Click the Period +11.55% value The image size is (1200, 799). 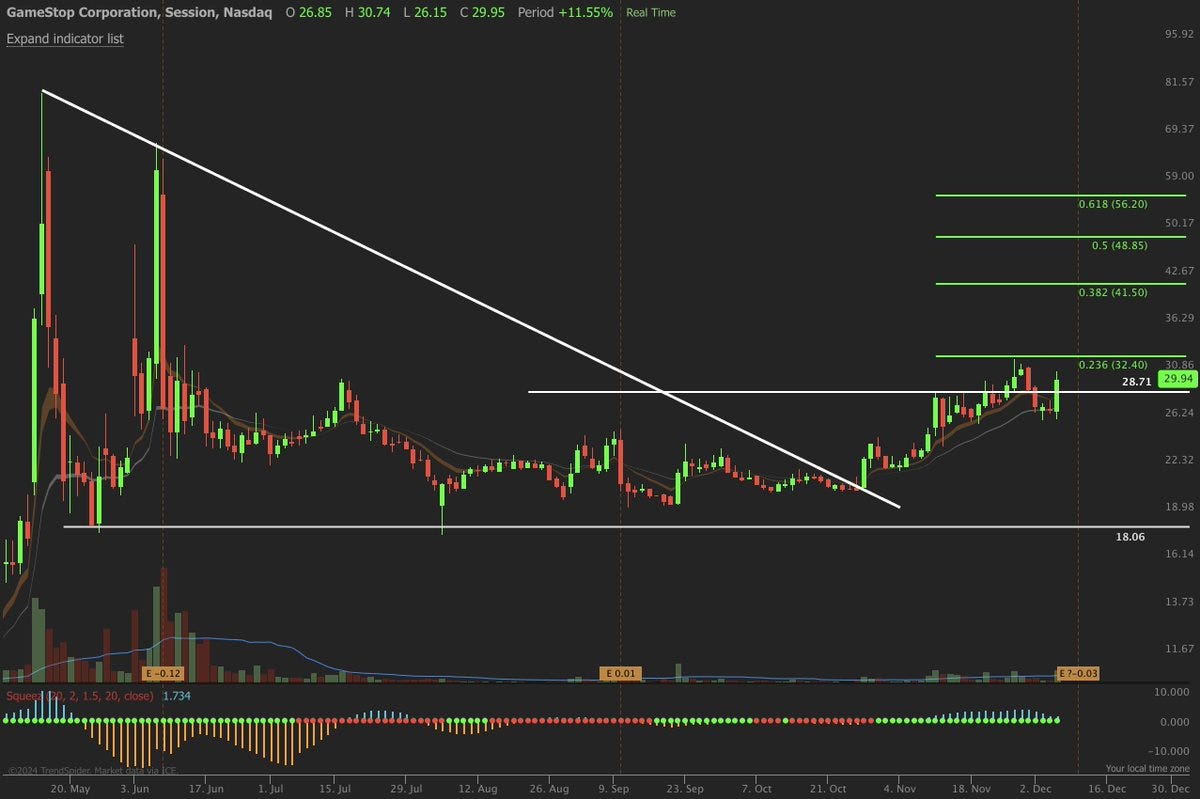click(565, 13)
